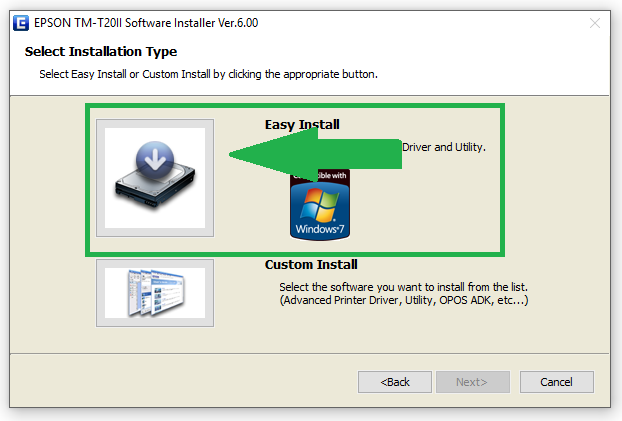Choose the Custom Install windows icon button

(x=155, y=293)
